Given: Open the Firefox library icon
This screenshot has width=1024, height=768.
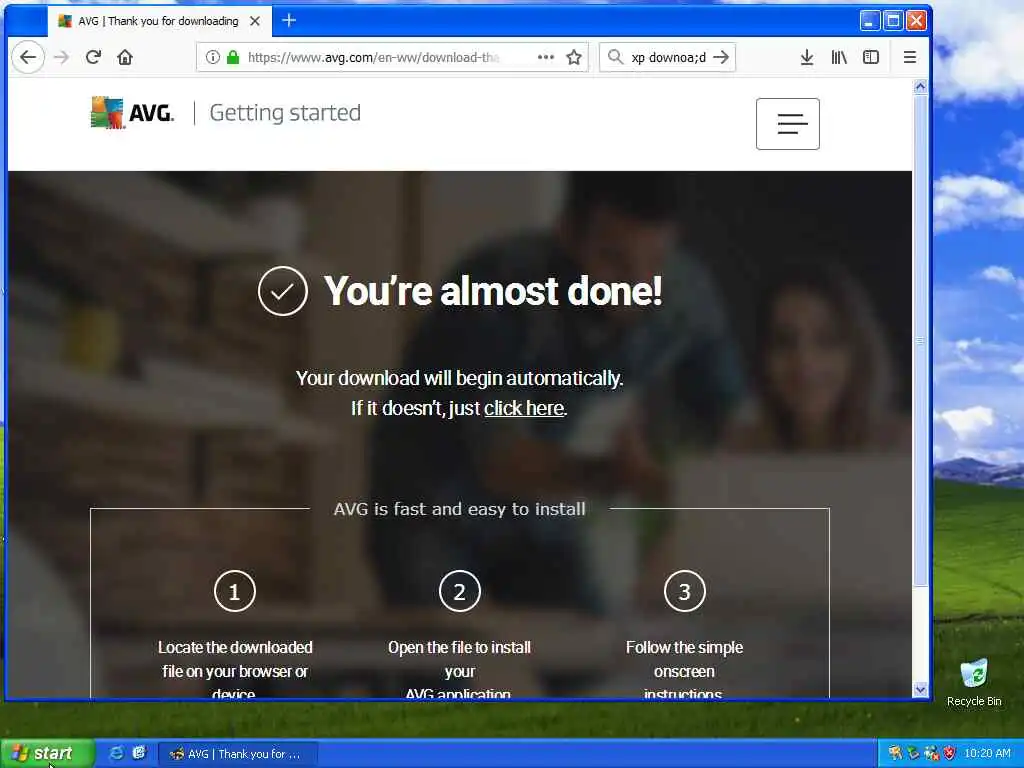Looking at the screenshot, I should click(x=839, y=57).
